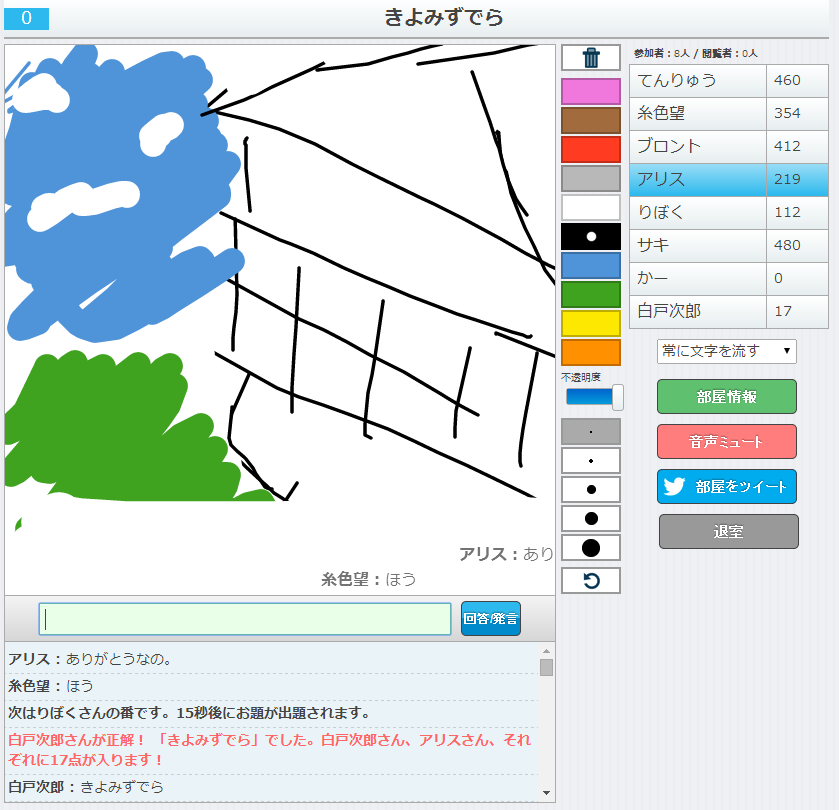Click the 部屋情報 button
This screenshot has width=839, height=810.
pyautogui.click(x=727, y=396)
